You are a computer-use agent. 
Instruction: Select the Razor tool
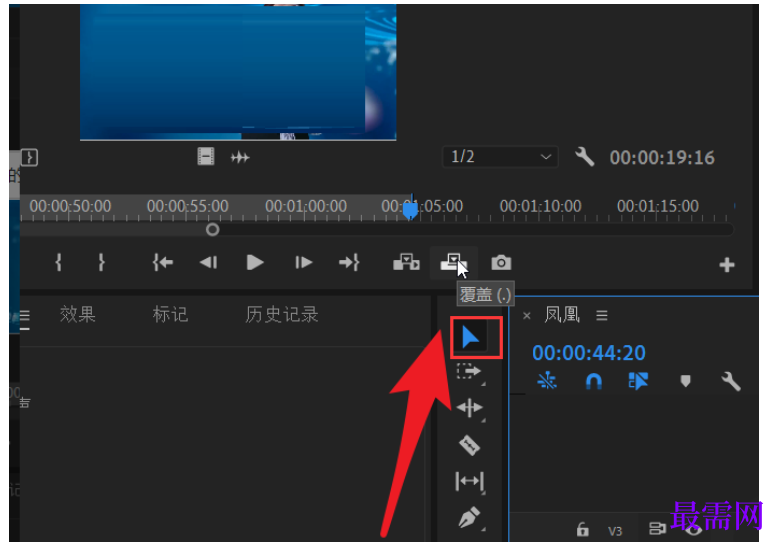[x=469, y=445]
